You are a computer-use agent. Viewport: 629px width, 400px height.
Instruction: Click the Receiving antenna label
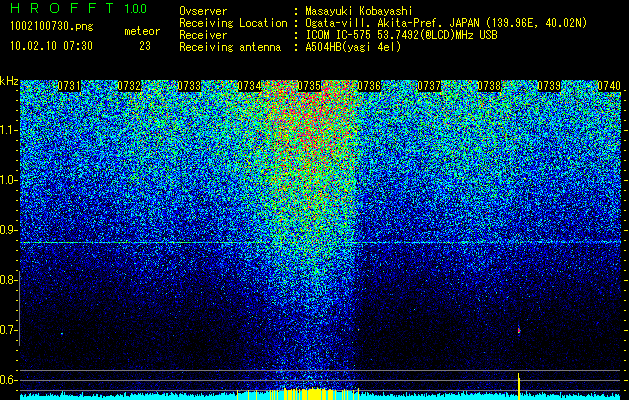pos(230,47)
